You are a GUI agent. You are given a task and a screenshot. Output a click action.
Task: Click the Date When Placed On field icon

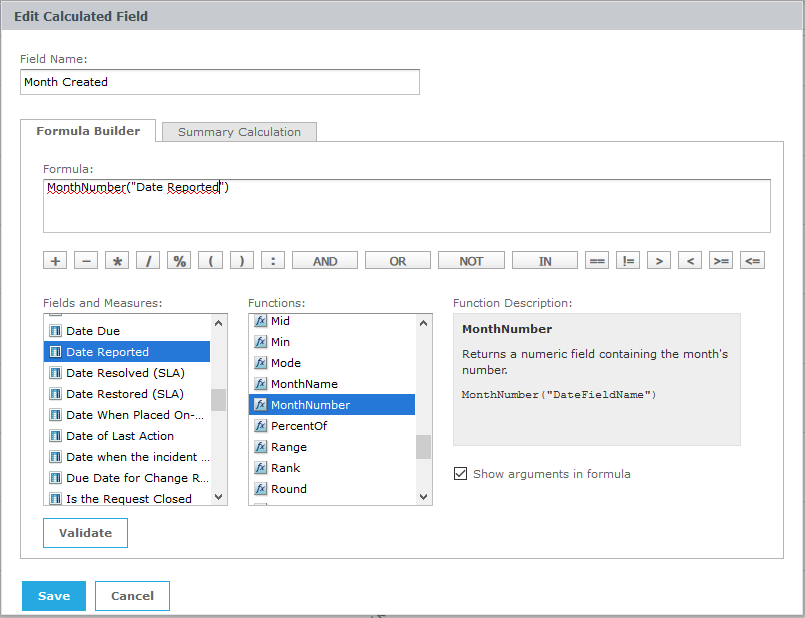pyautogui.click(x=55, y=415)
